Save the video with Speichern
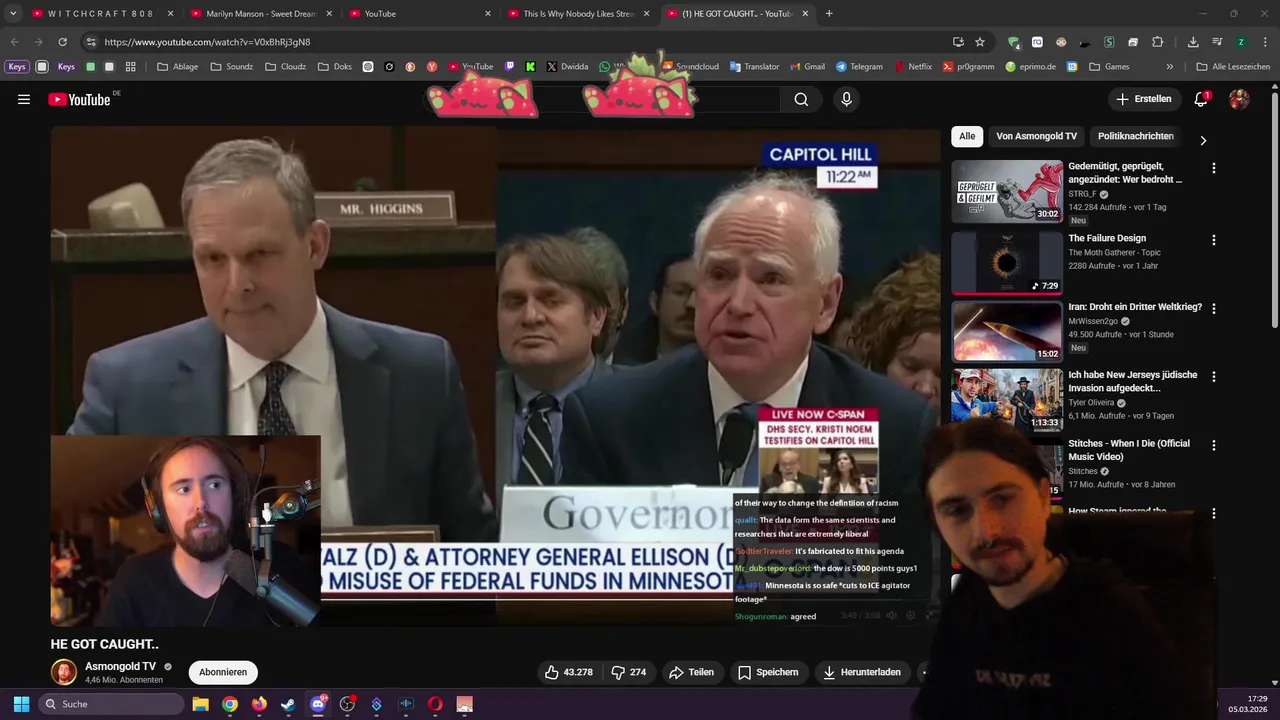This screenshot has width=1280, height=720. pyautogui.click(x=768, y=672)
